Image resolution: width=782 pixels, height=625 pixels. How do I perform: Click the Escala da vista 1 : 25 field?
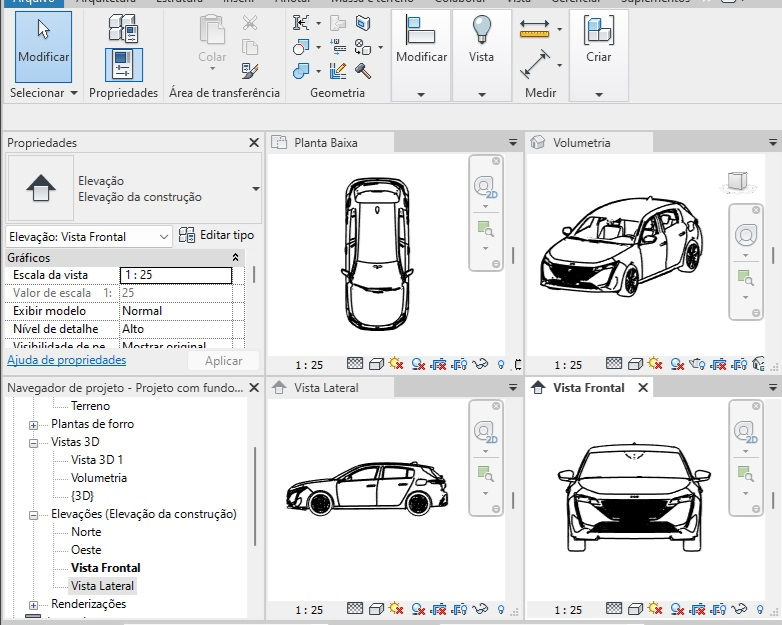176,275
